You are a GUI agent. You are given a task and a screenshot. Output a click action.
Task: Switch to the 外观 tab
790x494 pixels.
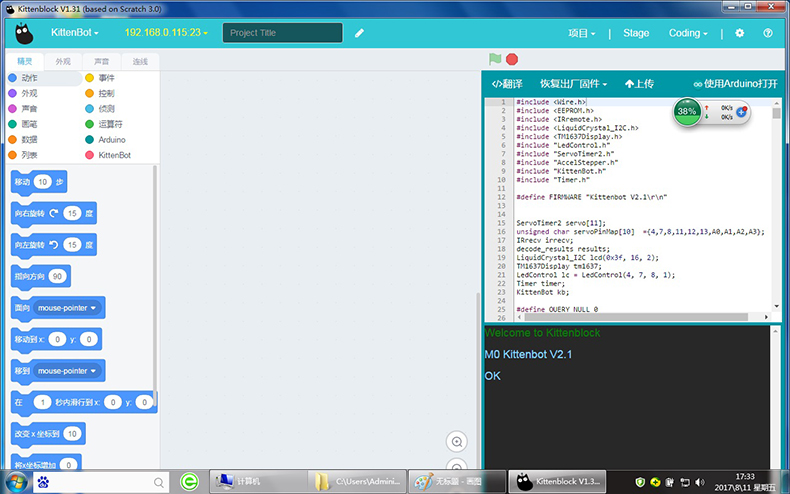click(63, 62)
